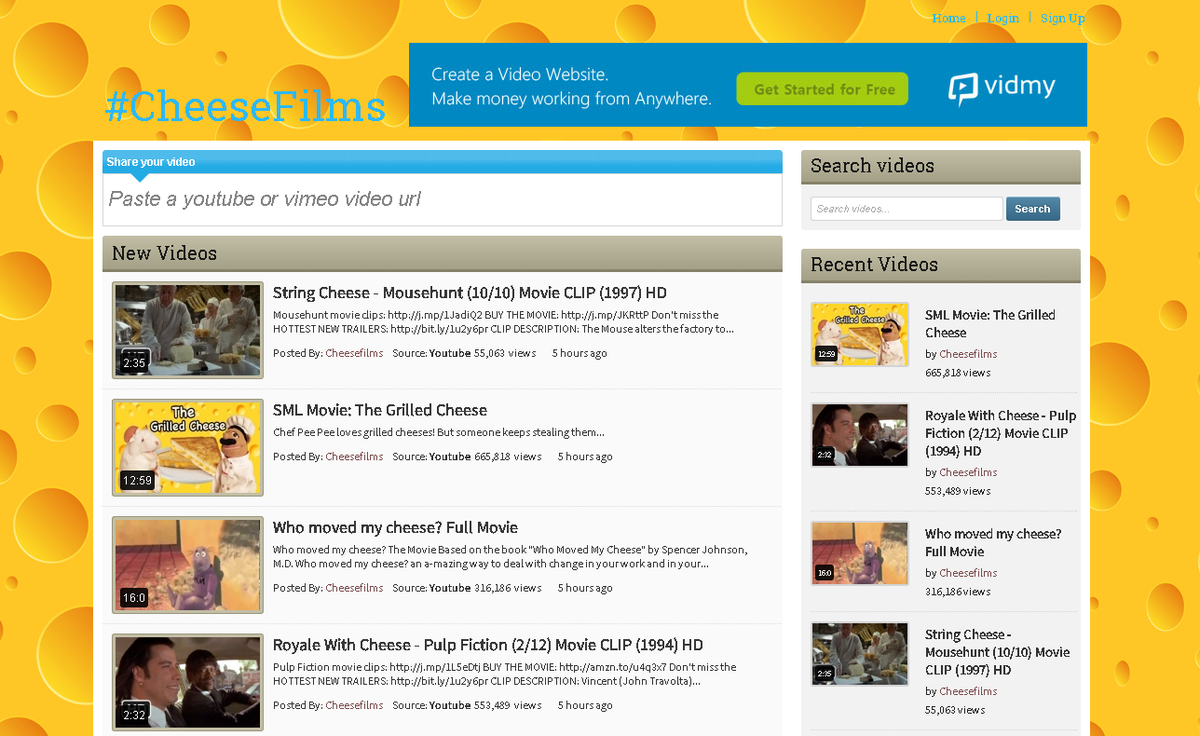The width and height of the screenshot is (1200, 736).
Task: Click the #CheeseFilms site title
Action: (x=245, y=106)
